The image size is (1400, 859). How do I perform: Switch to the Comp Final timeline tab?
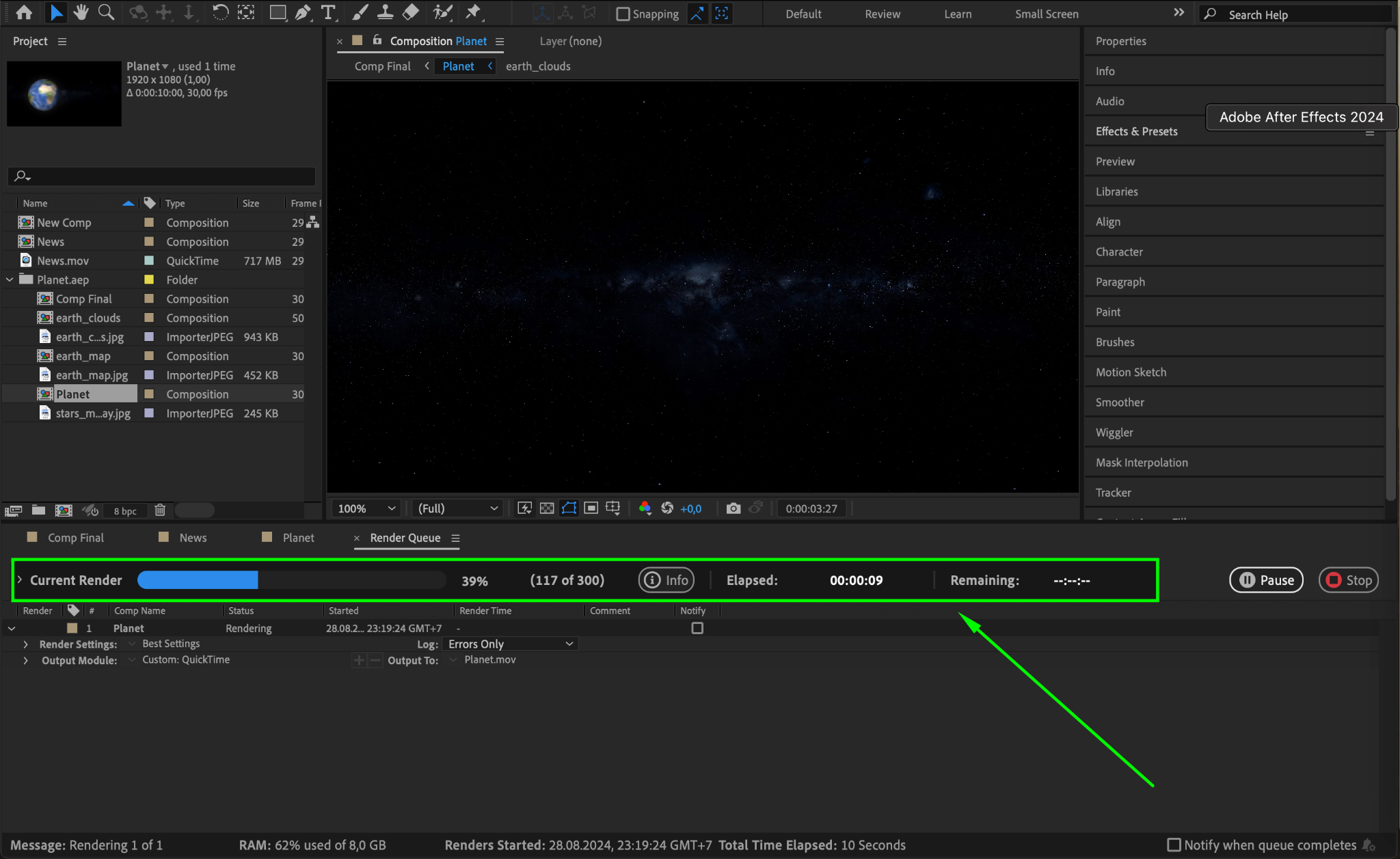point(75,538)
